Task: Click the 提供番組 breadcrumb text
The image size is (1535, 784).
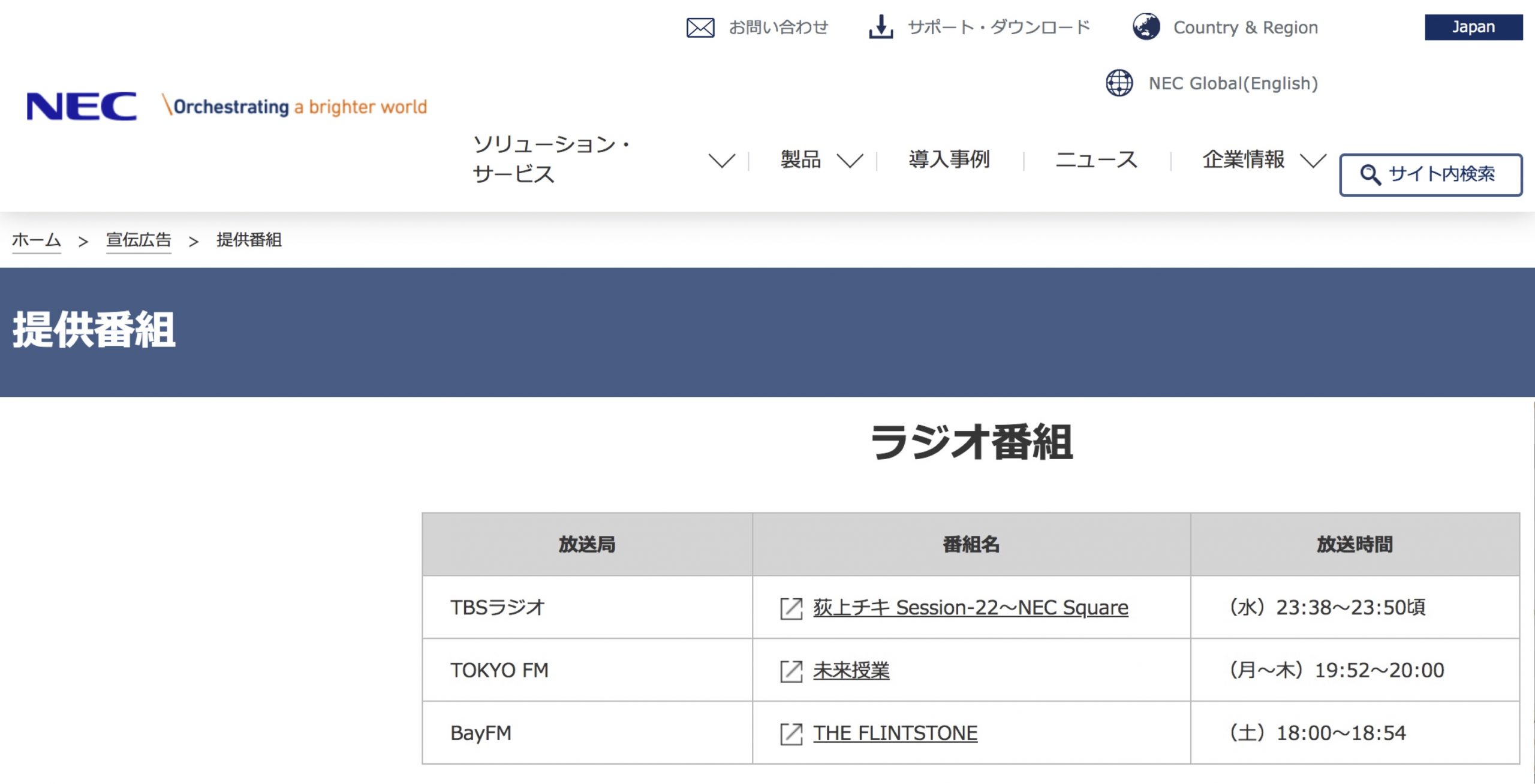Action: 249,240
